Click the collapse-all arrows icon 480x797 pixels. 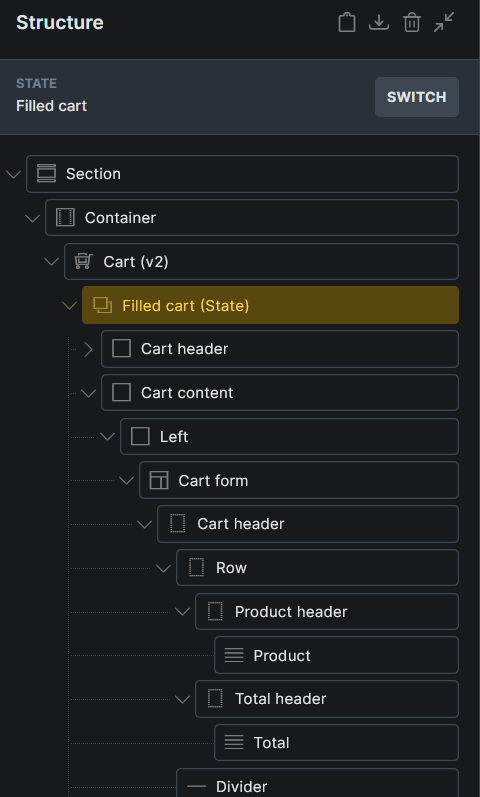444,22
